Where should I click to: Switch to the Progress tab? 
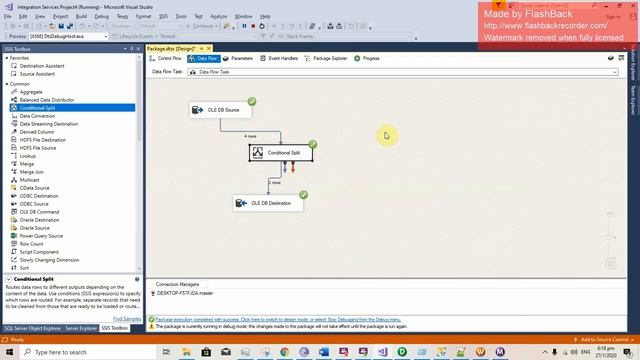367,59
